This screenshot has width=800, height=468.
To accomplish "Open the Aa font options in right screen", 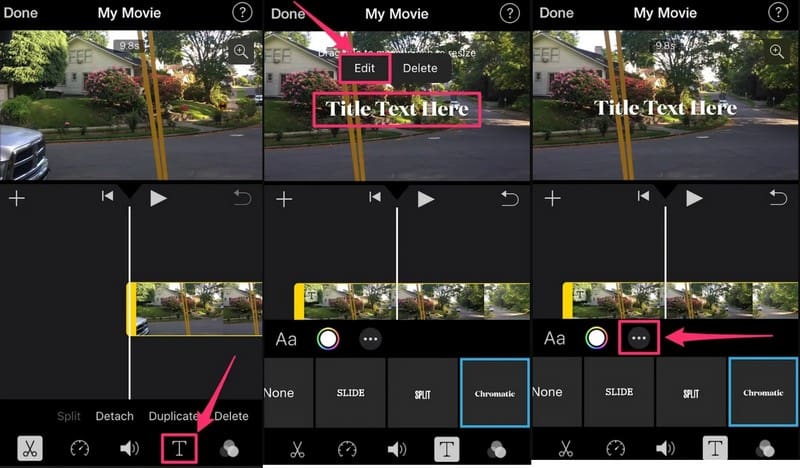I will pyautogui.click(x=555, y=338).
